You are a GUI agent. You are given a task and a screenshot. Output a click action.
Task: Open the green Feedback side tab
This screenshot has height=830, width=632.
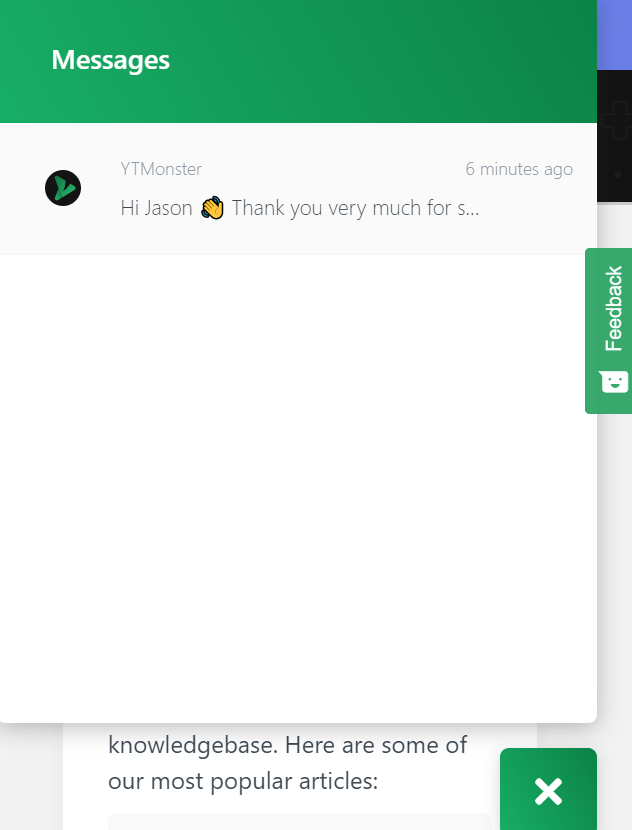(609, 331)
